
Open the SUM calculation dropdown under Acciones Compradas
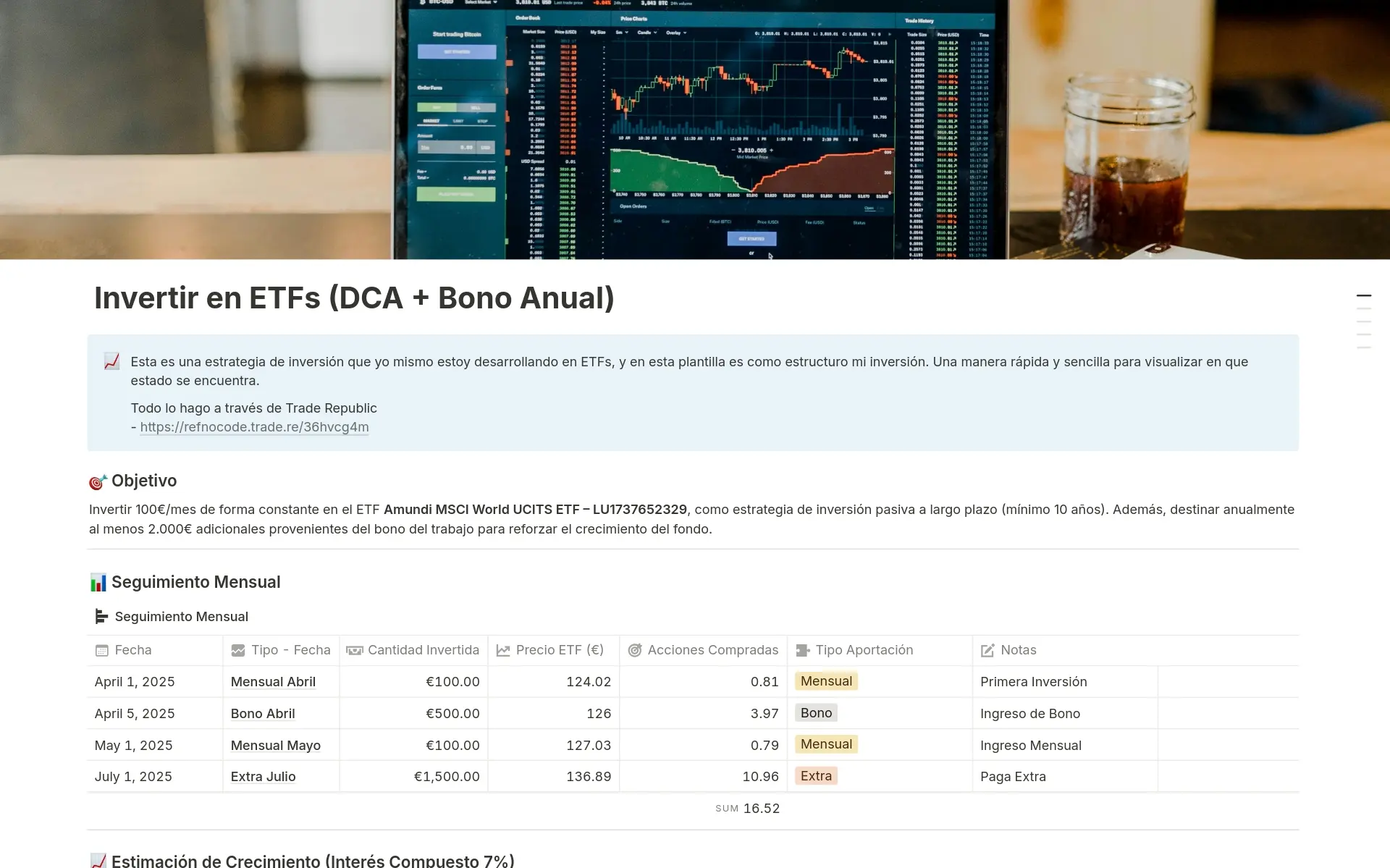[746, 808]
